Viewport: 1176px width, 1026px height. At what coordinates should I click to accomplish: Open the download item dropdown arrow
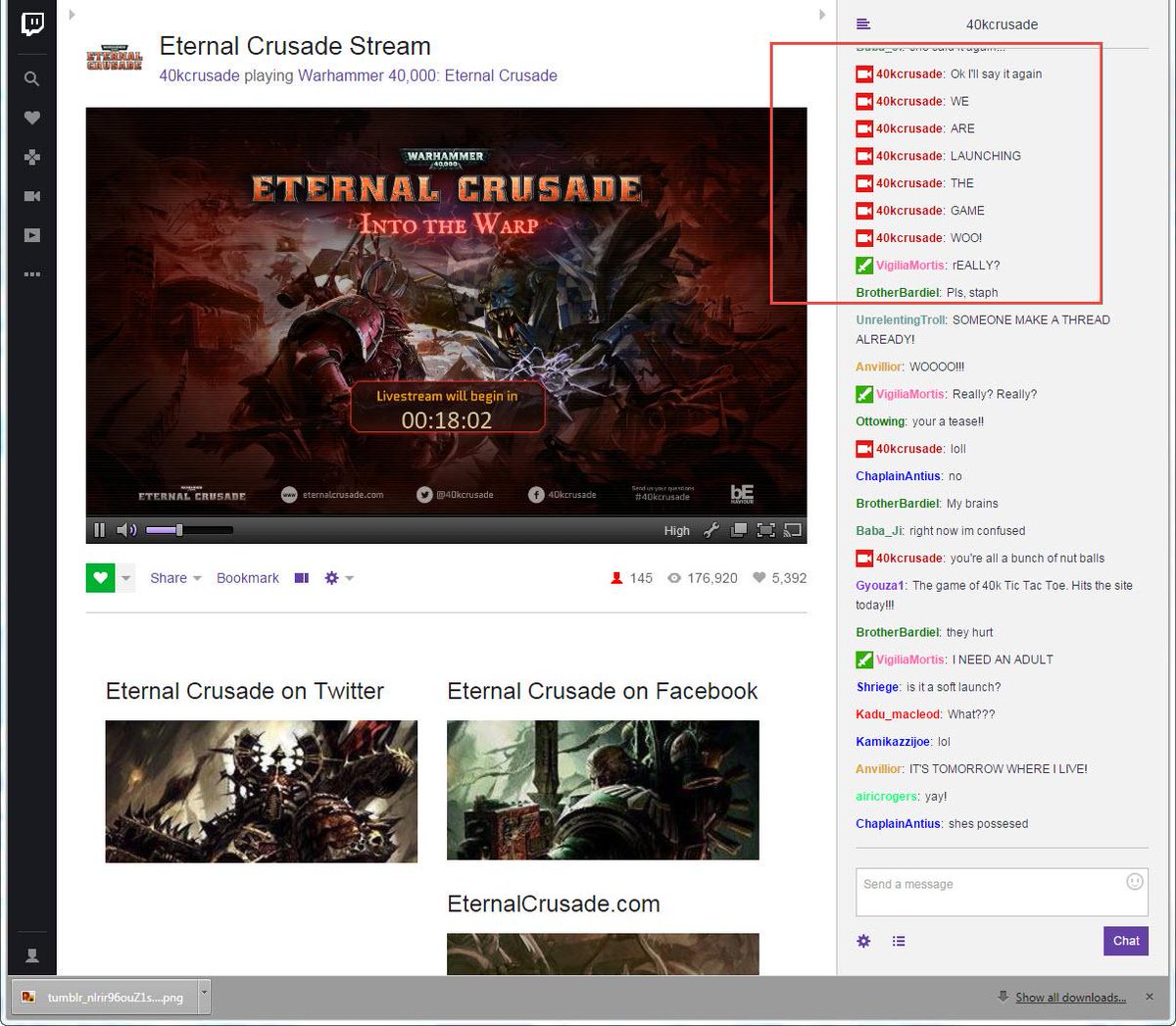(205, 996)
